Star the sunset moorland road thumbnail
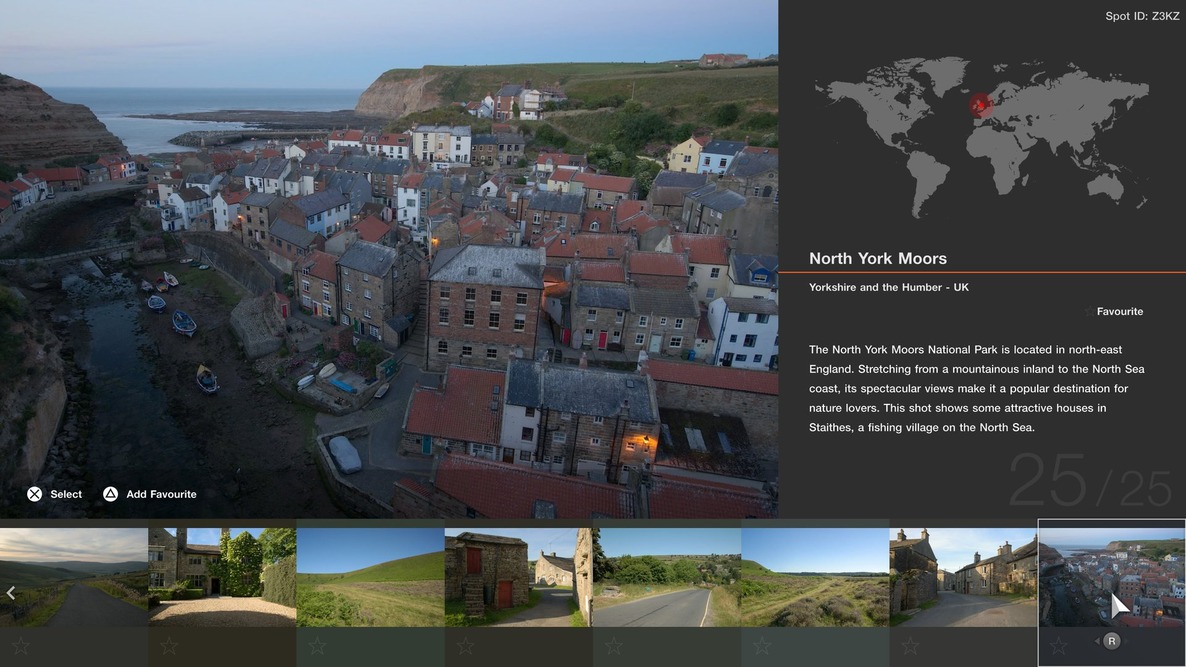The height and width of the screenshot is (667, 1186). point(21,647)
